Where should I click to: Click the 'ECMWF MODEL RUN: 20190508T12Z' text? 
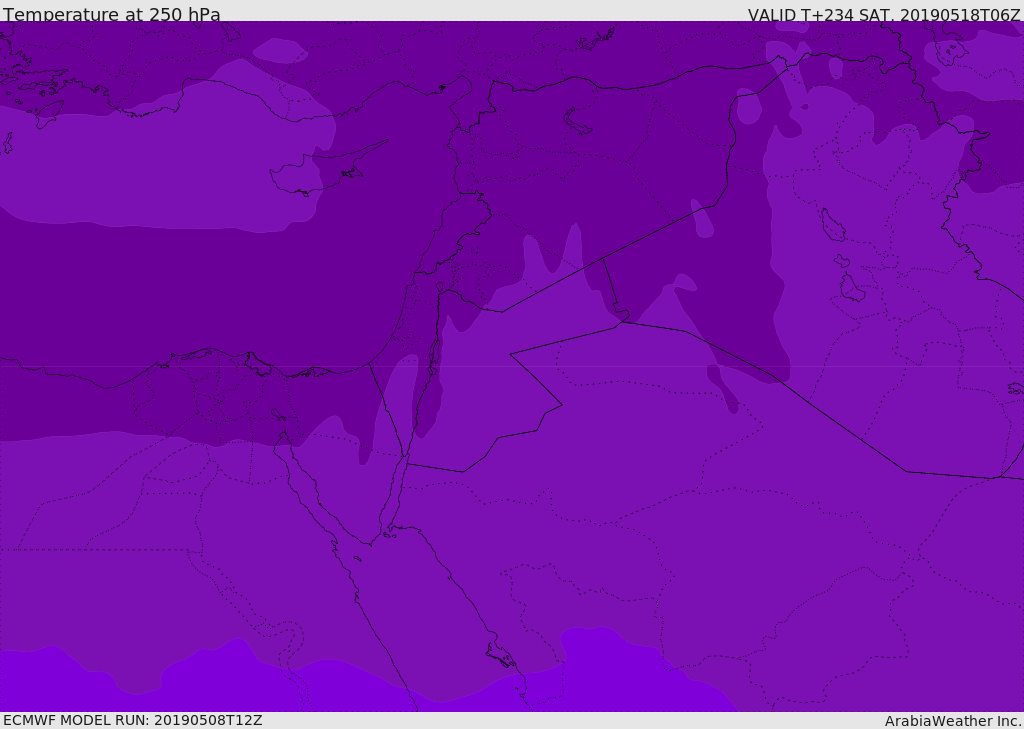point(133,720)
